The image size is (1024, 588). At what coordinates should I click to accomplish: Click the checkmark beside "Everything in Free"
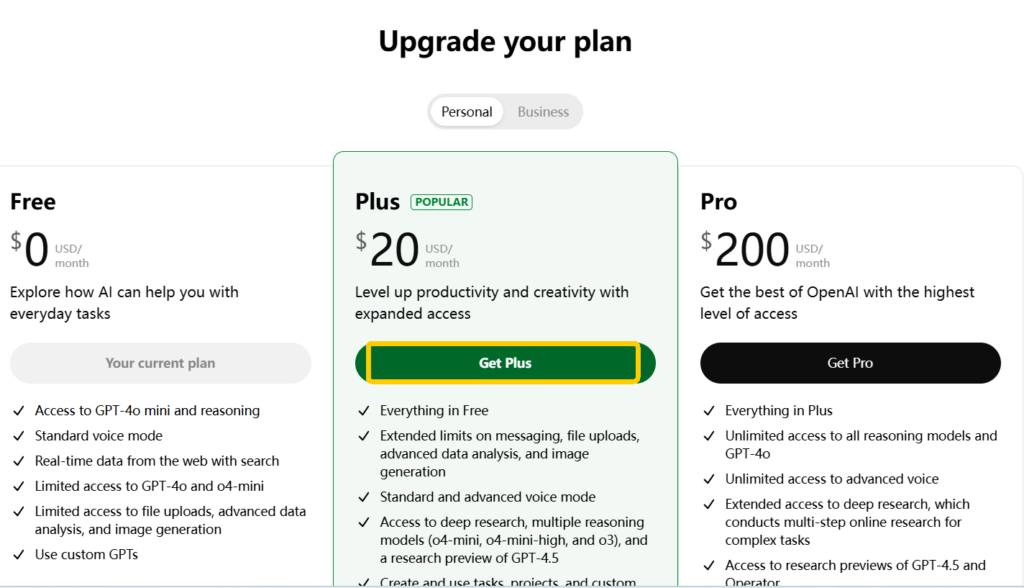[x=364, y=410]
